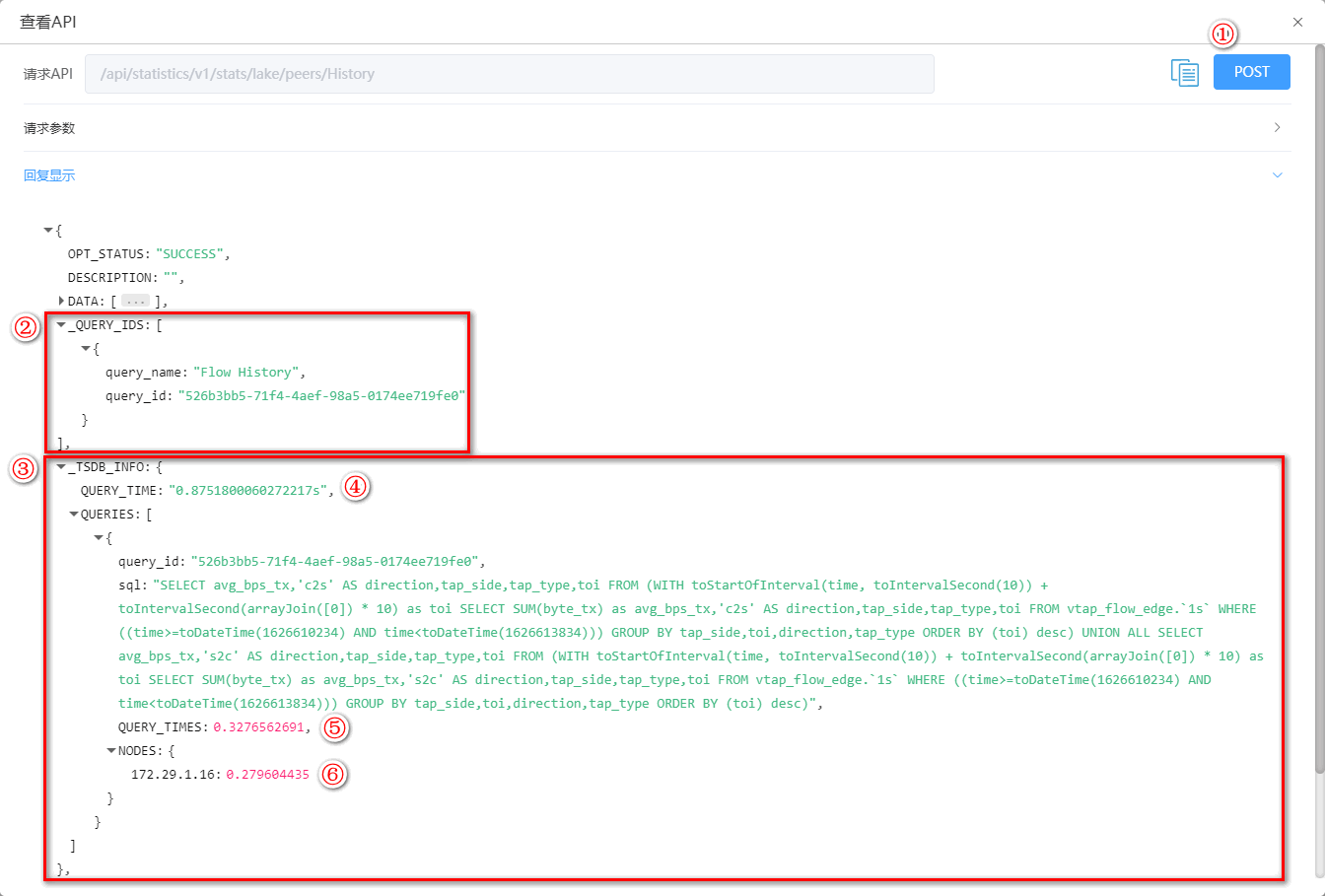Click the Flow History query_name value
This screenshot has height=896, width=1325.
248,373
